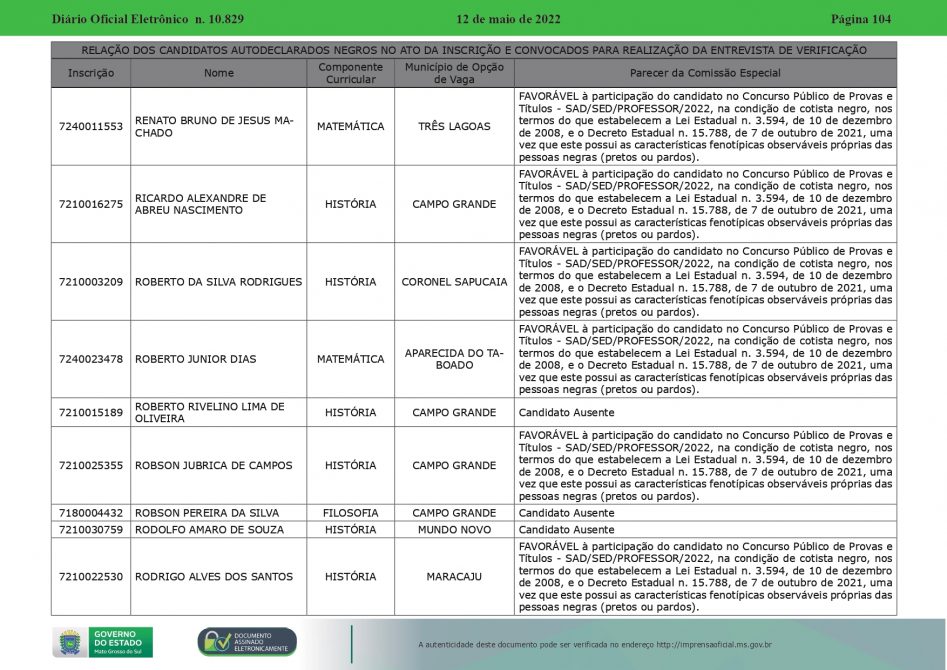The width and height of the screenshot is (947, 670).
Task: Click Candidato Ausente in Robson Pereira da Silva's row
Action: pyautogui.click(x=566, y=513)
